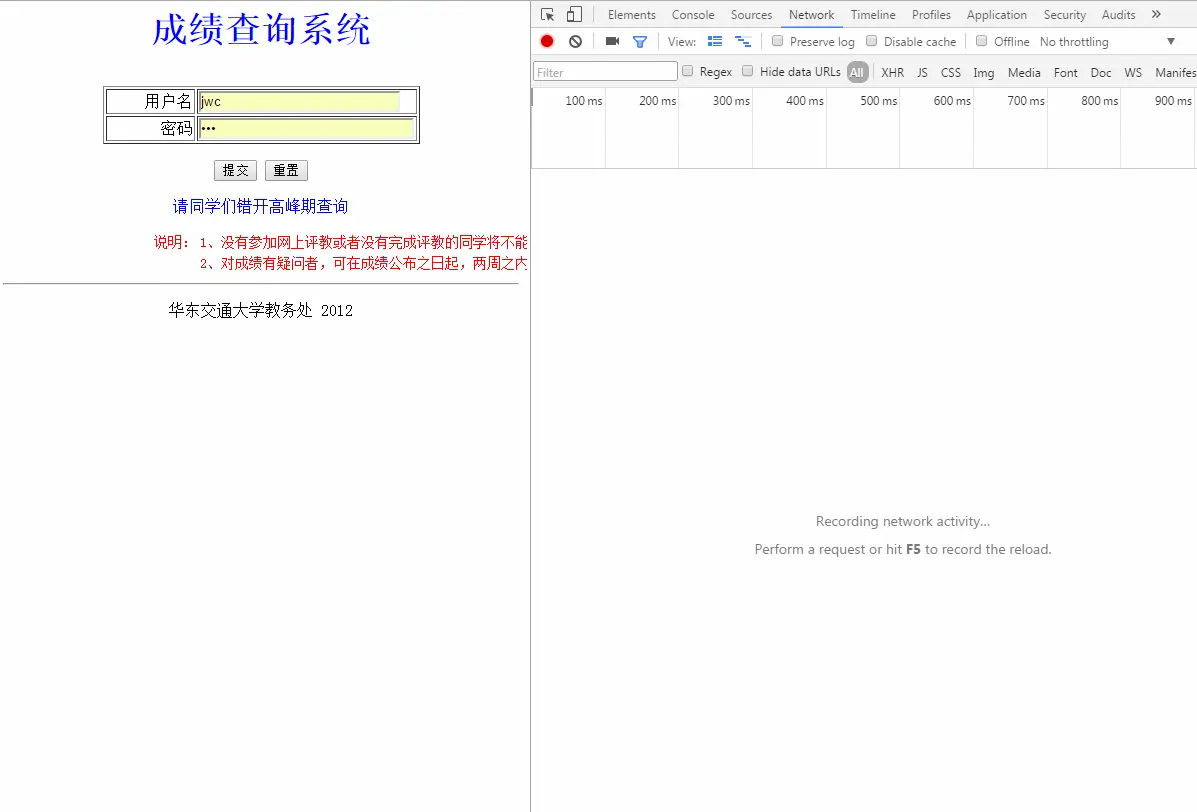Toggle the device toolbar icon
The image size is (1197, 812).
point(573,14)
